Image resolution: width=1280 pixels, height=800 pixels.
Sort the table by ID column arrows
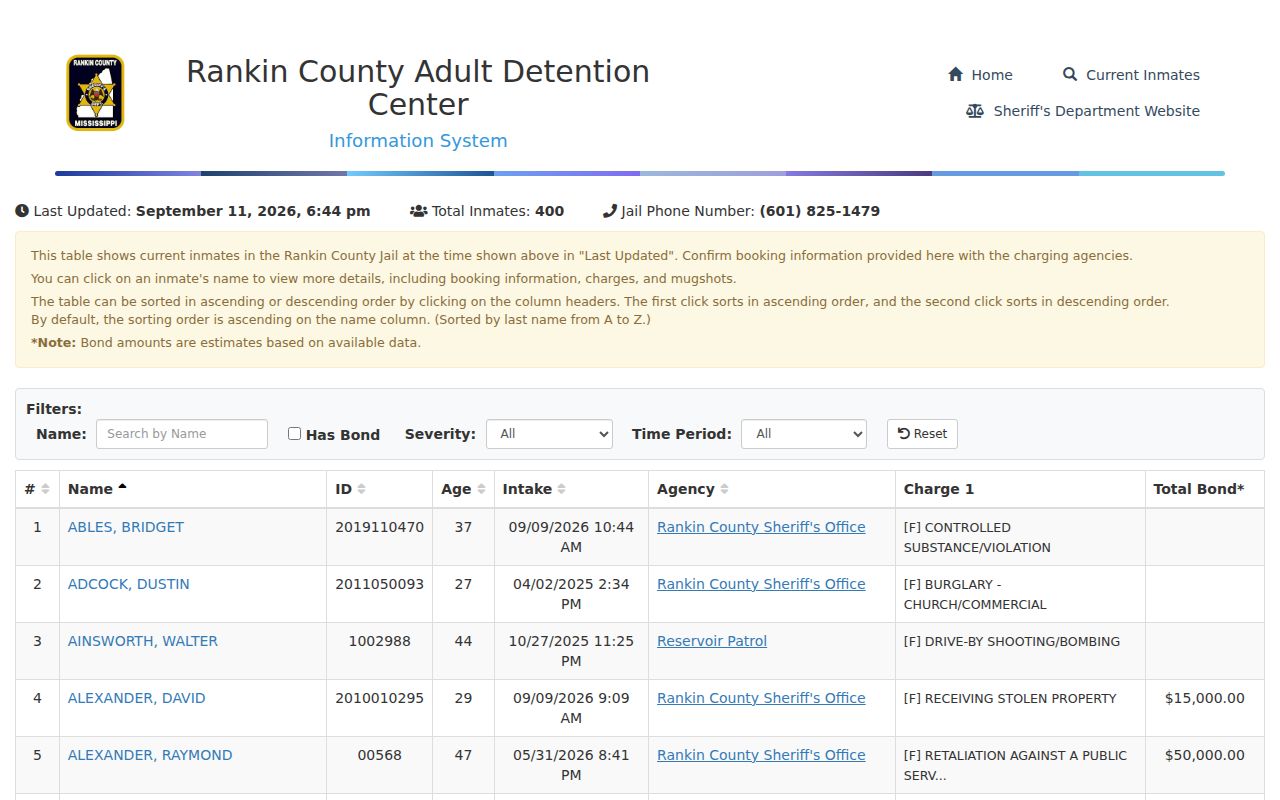[x=361, y=489]
